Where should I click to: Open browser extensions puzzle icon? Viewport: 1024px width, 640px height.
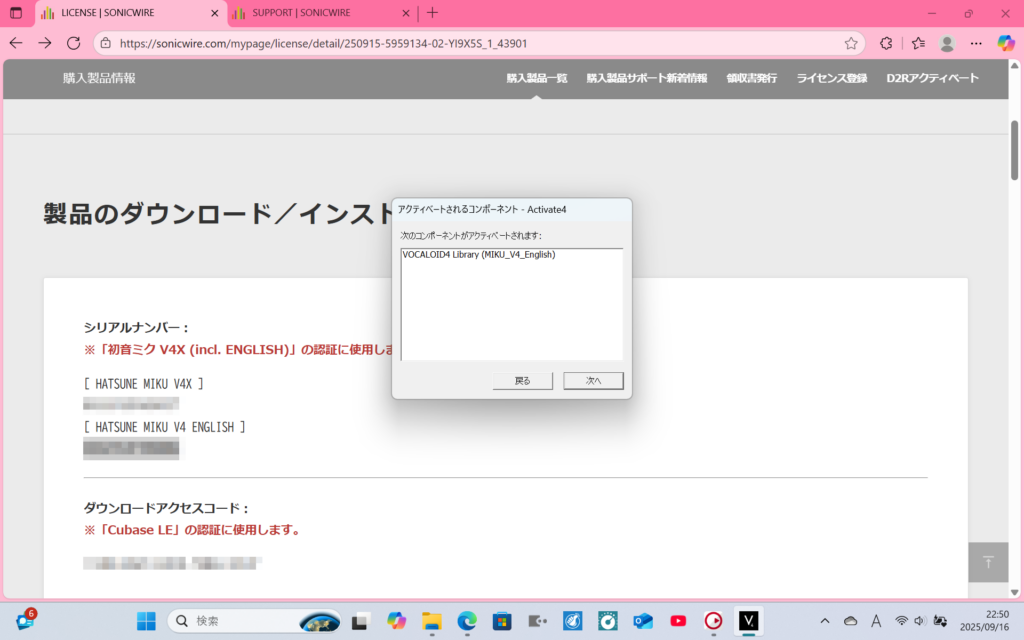(885, 43)
